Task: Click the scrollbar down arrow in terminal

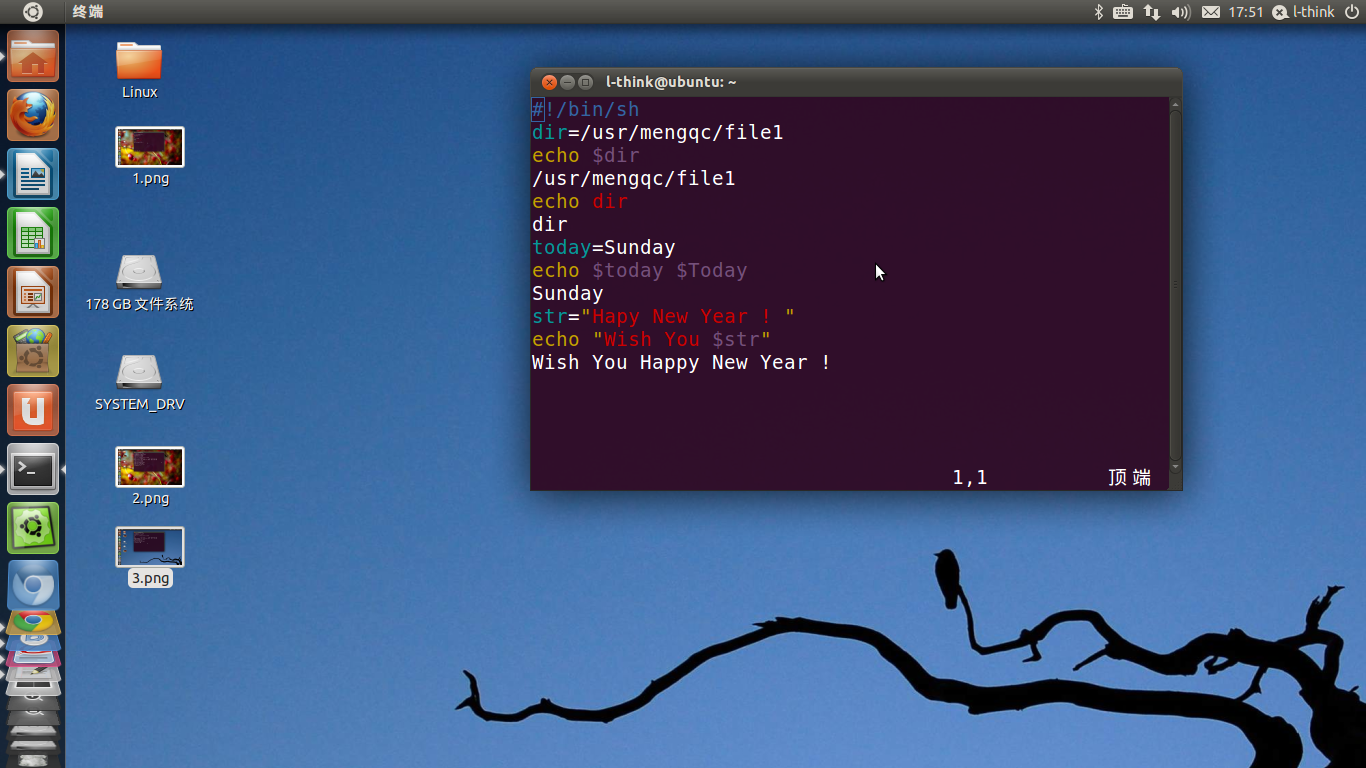Action: point(1175,467)
